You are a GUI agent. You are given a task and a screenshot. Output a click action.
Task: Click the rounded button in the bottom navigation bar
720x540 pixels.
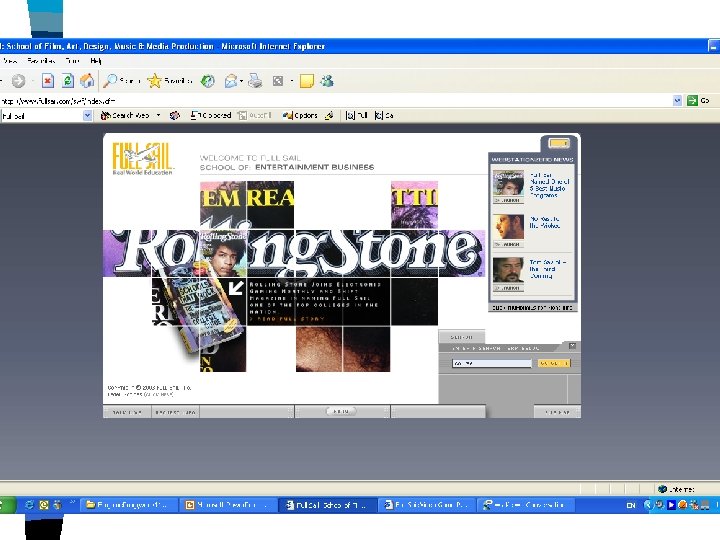pyautogui.click(x=341, y=411)
